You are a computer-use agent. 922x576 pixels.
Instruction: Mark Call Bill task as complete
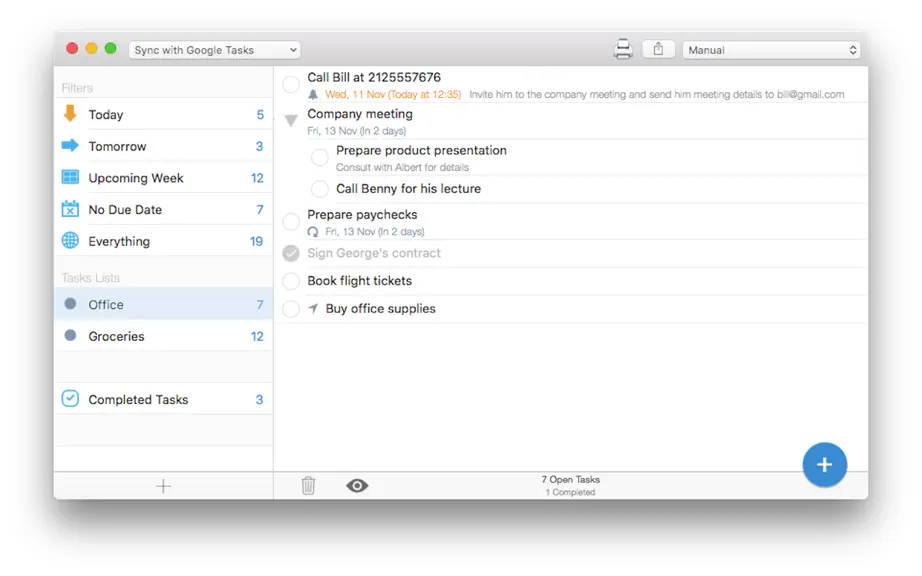click(291, 85)
